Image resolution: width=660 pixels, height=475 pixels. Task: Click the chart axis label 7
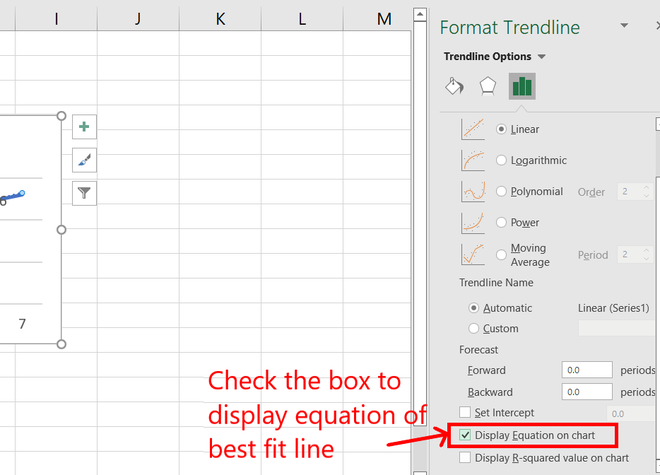coord(22,324)
